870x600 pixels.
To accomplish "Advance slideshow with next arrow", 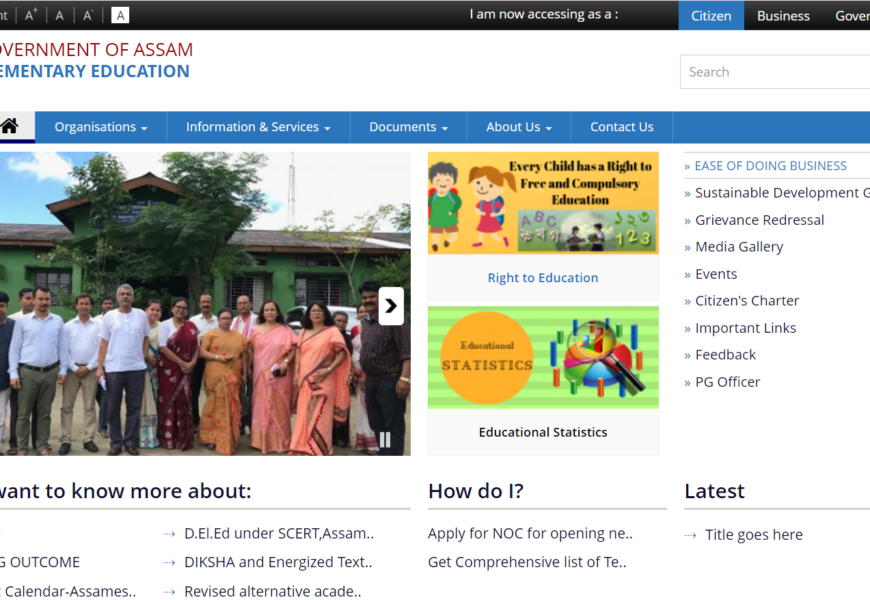I will pos(391,306).
